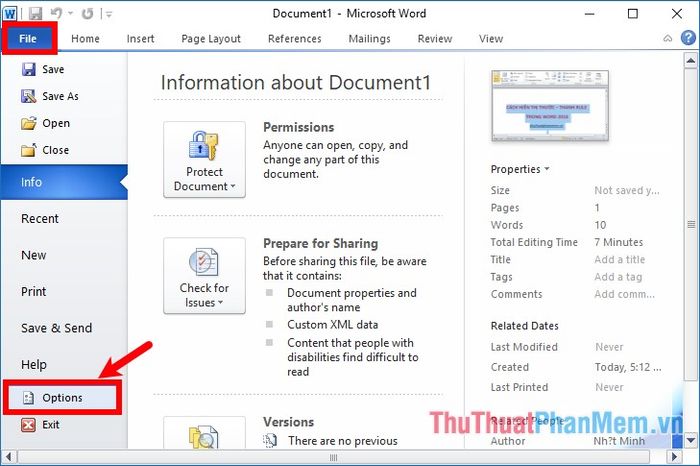Open the Save & Send section

64,328
